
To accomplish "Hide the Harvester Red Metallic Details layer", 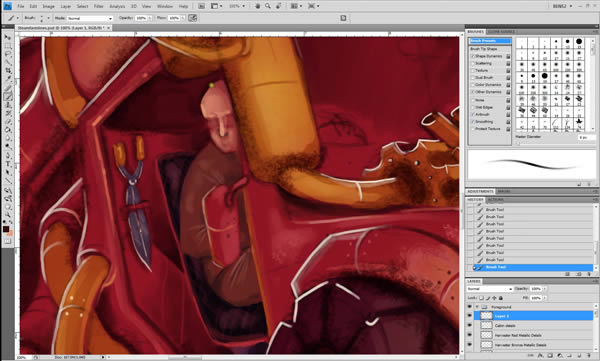I will coord(469,335).
